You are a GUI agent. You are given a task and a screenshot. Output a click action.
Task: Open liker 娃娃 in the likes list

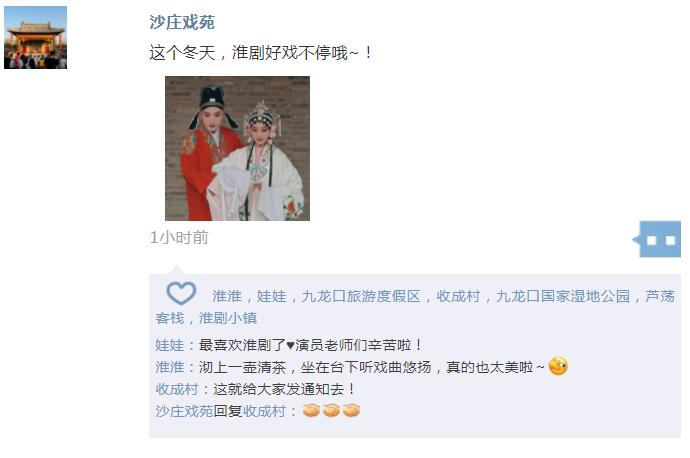click(272, 297)
